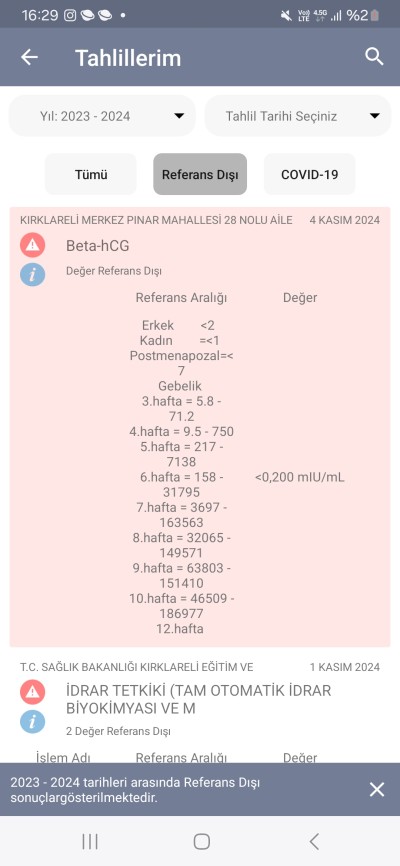Screen dimensions: 400x866
Task: Tap the back arrow in header
Action: click(x=29, y=57)
